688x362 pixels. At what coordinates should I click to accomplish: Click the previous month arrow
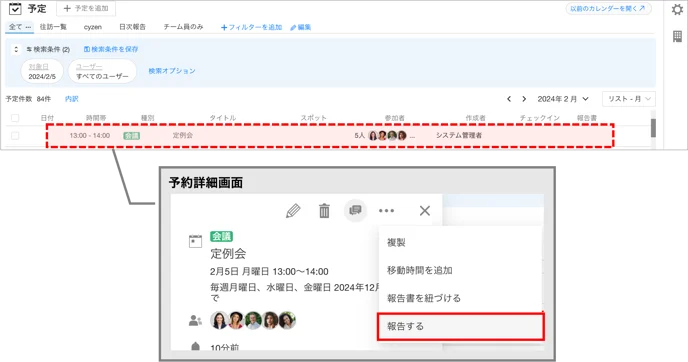pos(509,99)
